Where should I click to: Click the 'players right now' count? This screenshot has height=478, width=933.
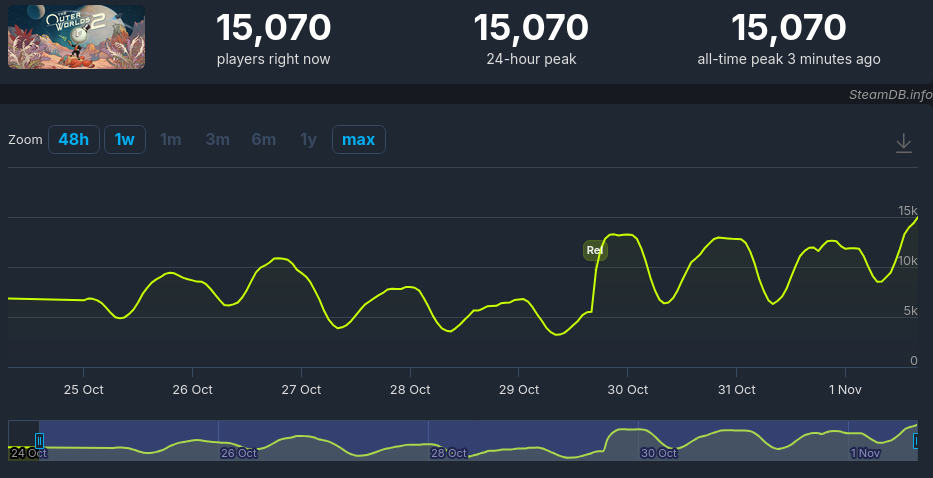[273, 27]
